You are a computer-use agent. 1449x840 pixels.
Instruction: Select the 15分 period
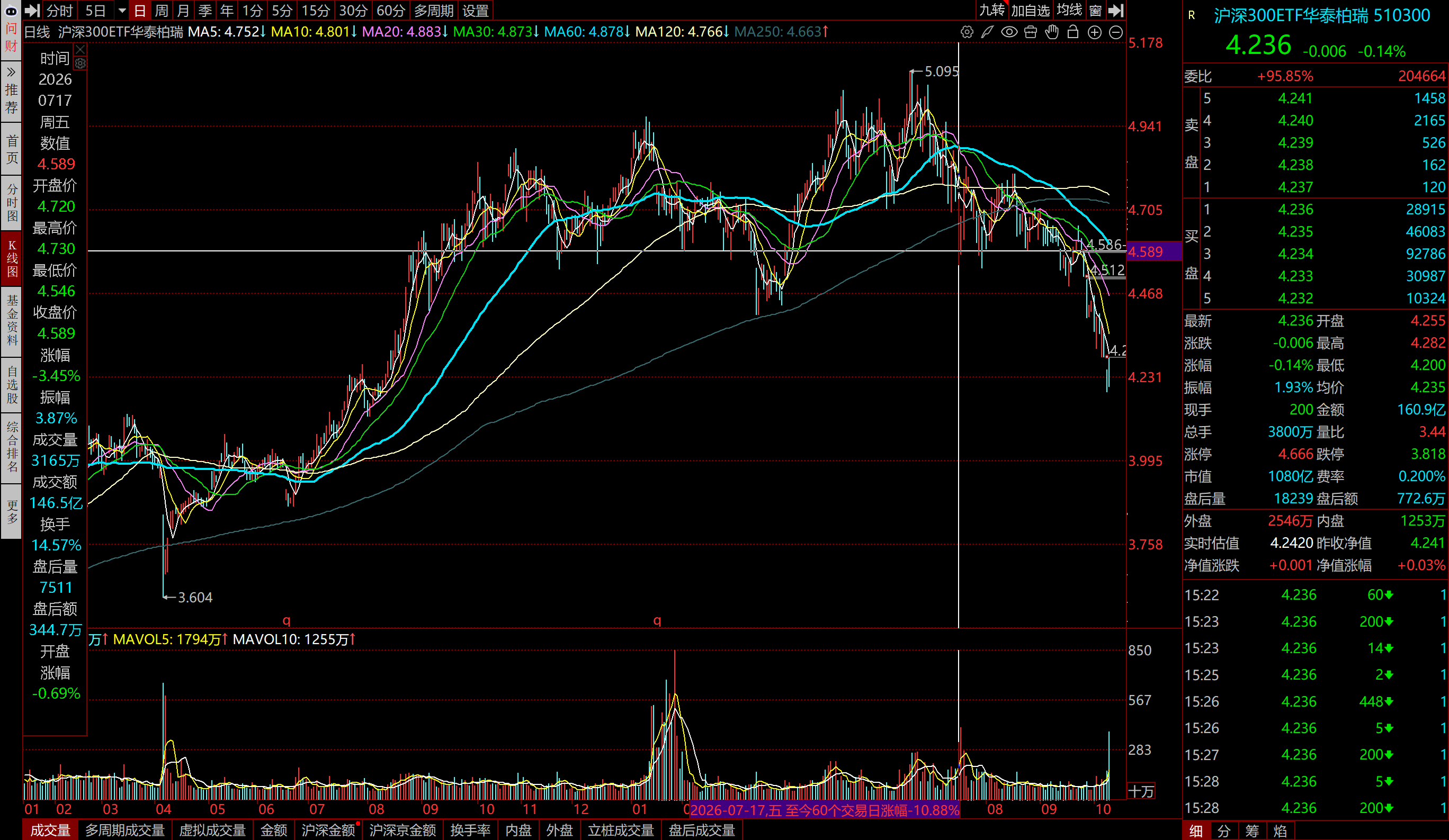(x=316, y=11)
